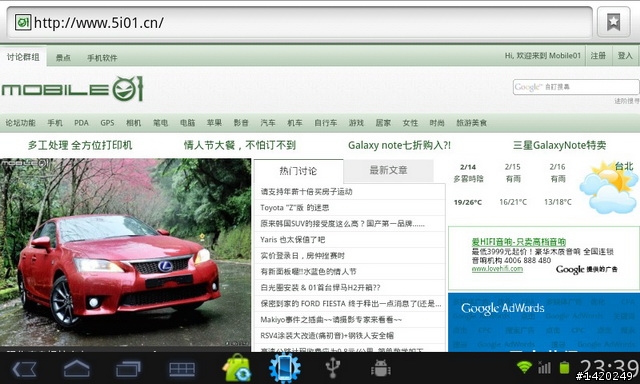Tap the Wi-Fi signal indicator
This screenshot has width=640, height=384.
tap(524, 368)
